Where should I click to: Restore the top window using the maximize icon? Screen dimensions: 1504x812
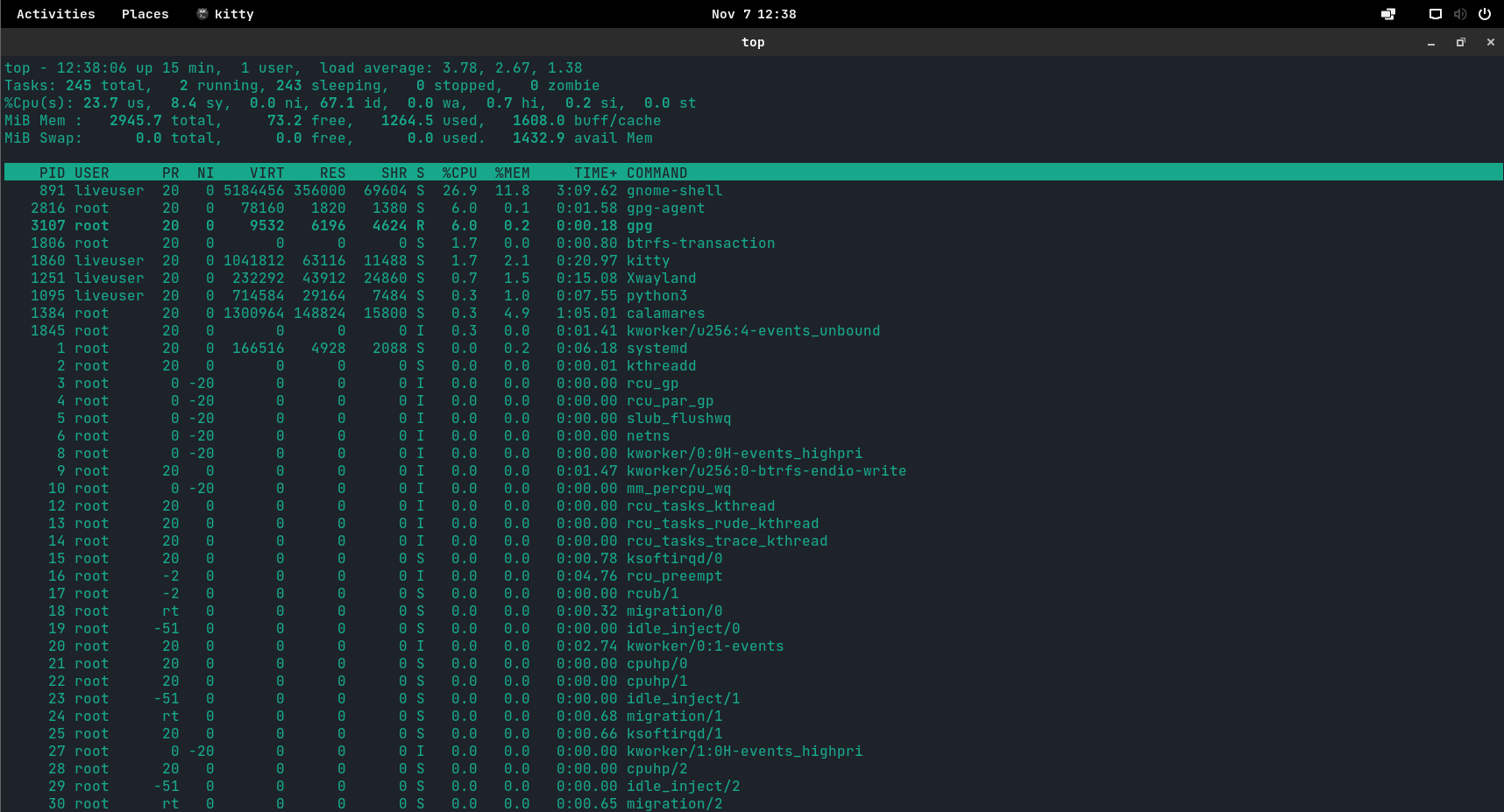(1461, 42)
